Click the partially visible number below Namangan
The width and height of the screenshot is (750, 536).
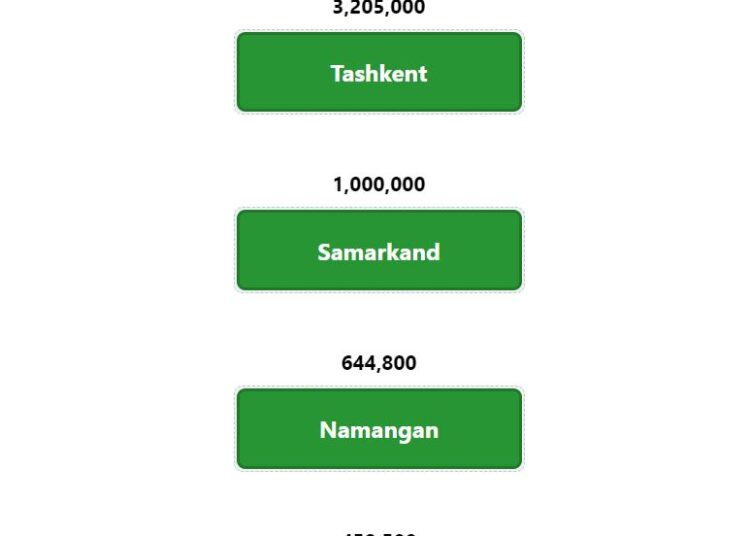pyautogui.click(x=379, y=533)
